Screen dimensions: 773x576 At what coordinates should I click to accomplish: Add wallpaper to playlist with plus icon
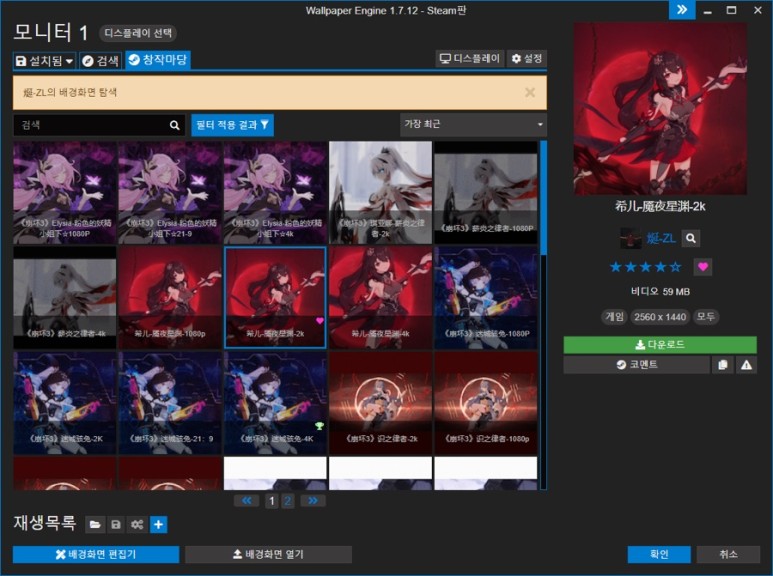pos(158,525)
